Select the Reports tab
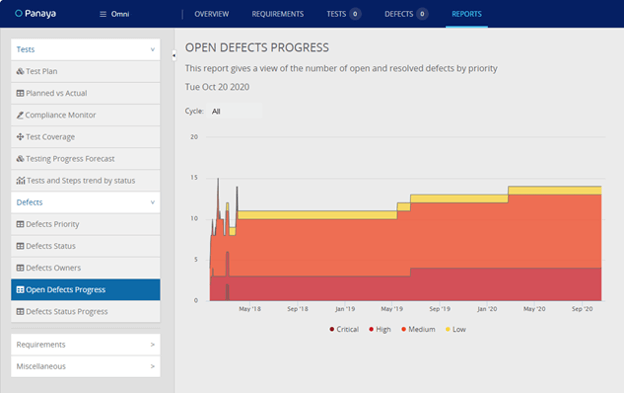624x393 pixels. pyautogui.click(x=466, y=14)
